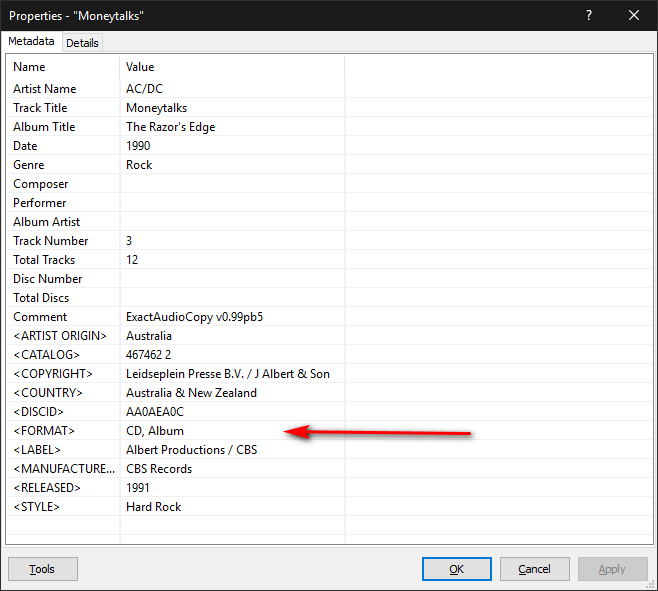Select DISCID value AA0AEA0C
Screen dimensions: 658x591
tap(155, 412)
